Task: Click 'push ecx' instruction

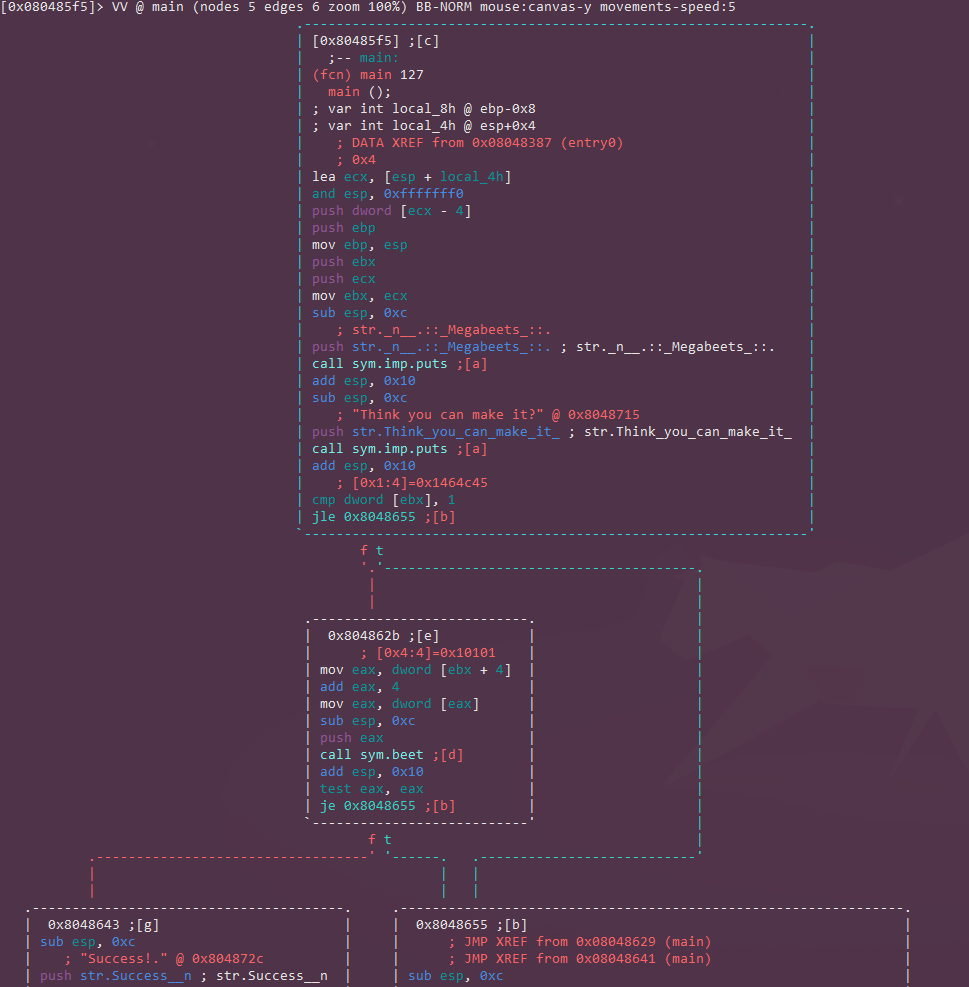Action: [344, 279]
